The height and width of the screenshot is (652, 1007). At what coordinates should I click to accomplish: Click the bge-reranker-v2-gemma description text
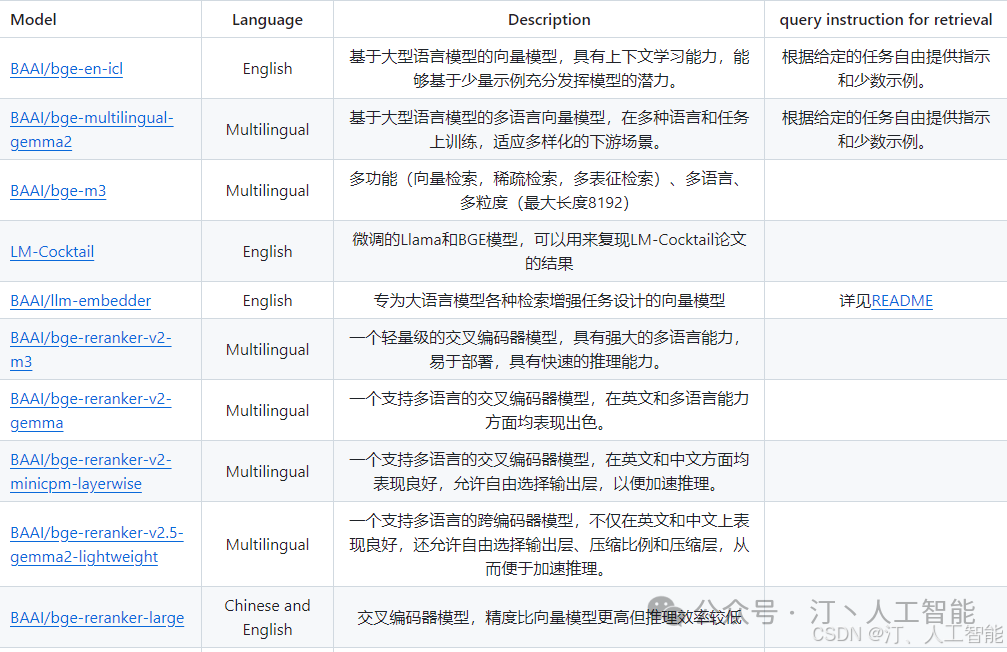(x=549, y=410)
